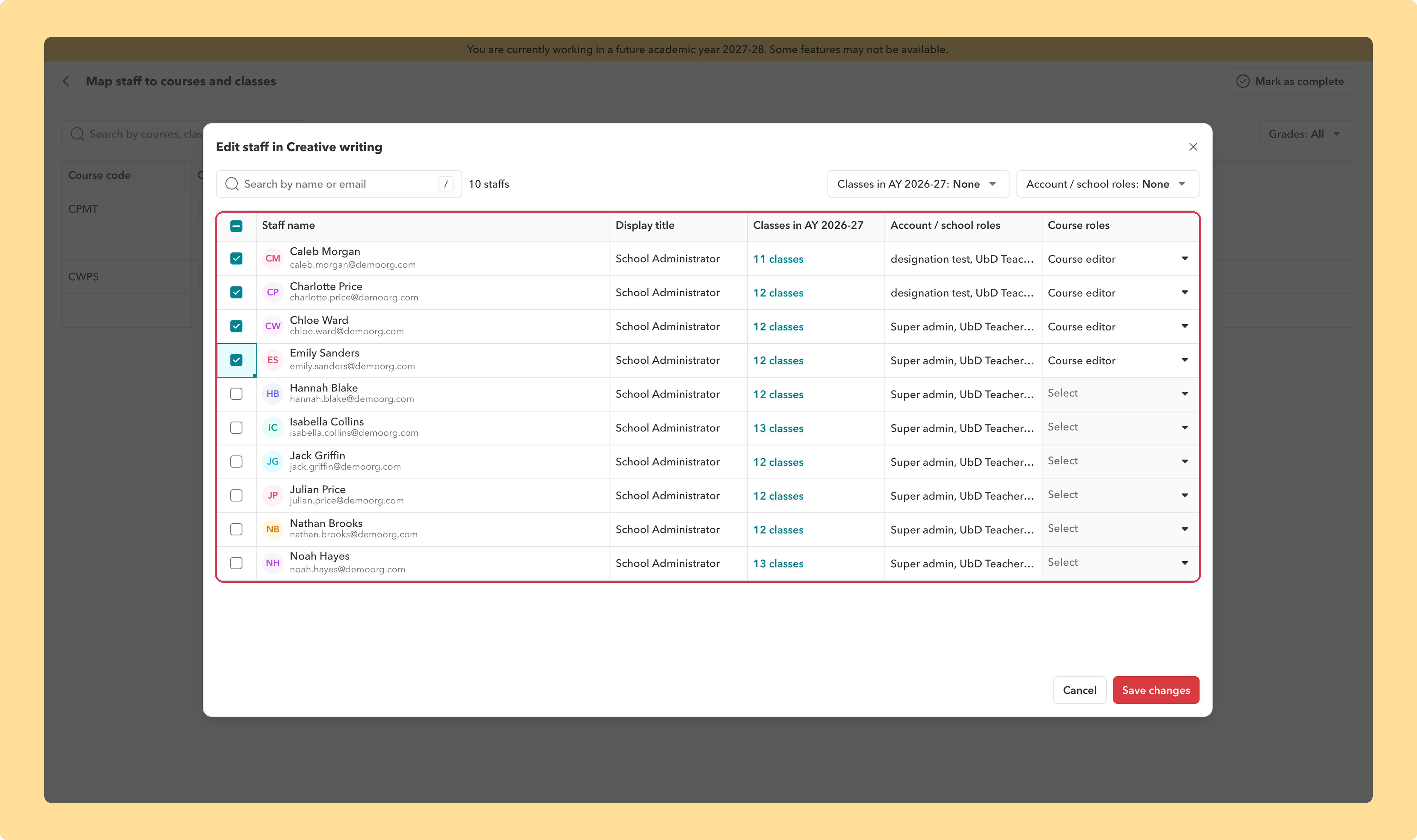Screen dimensions: 1417x840
Task: Click the search magnifier icon in dialog
Action: click(232, 184)
